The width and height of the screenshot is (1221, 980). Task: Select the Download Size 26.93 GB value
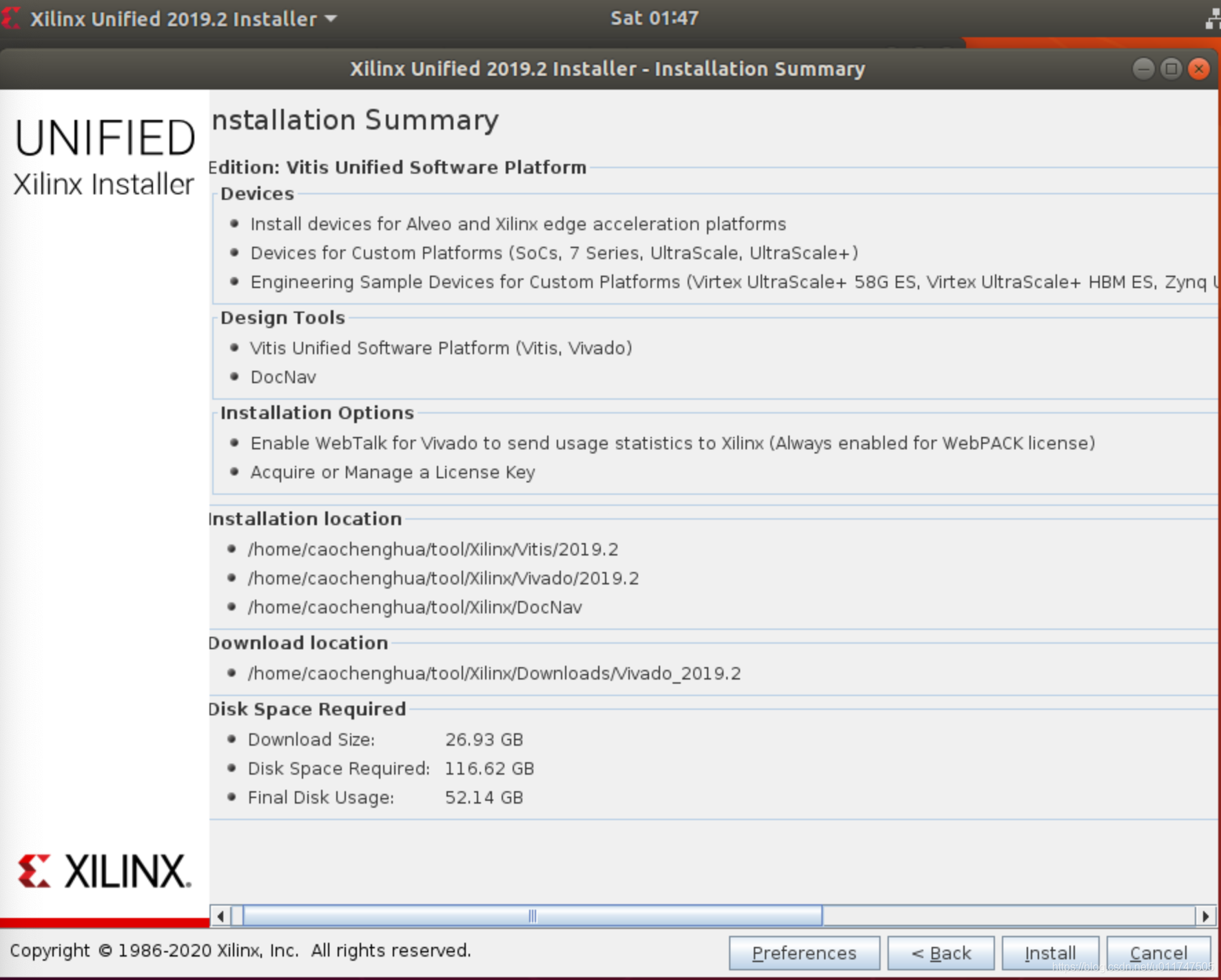[484, 739]
